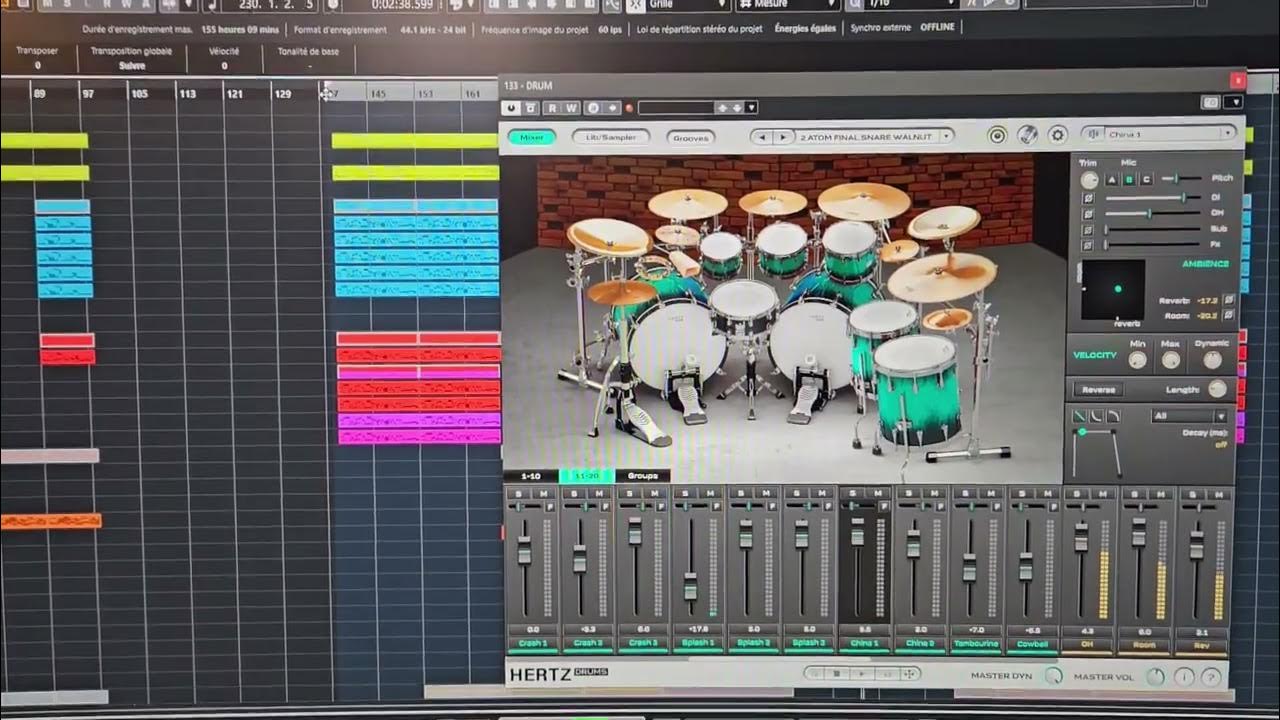
Task: Mute the OH channel
Action: pyautogui.click(x=1102, y=494)
